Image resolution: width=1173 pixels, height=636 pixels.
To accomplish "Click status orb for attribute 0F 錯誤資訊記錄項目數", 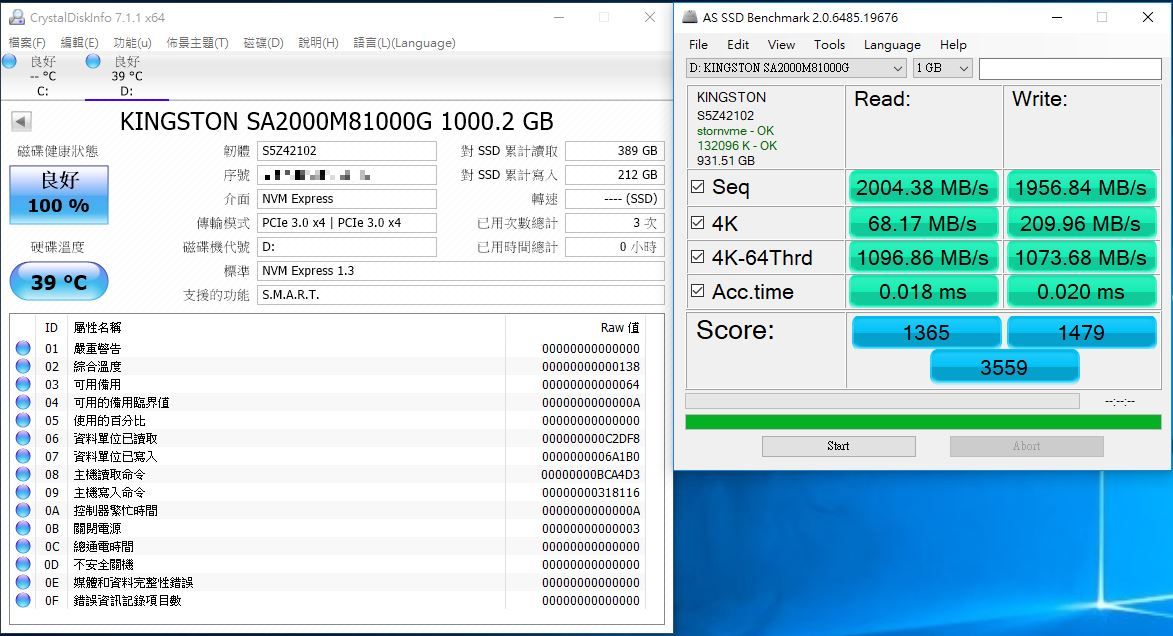I will pyautogui.click(x=23, y=599).
